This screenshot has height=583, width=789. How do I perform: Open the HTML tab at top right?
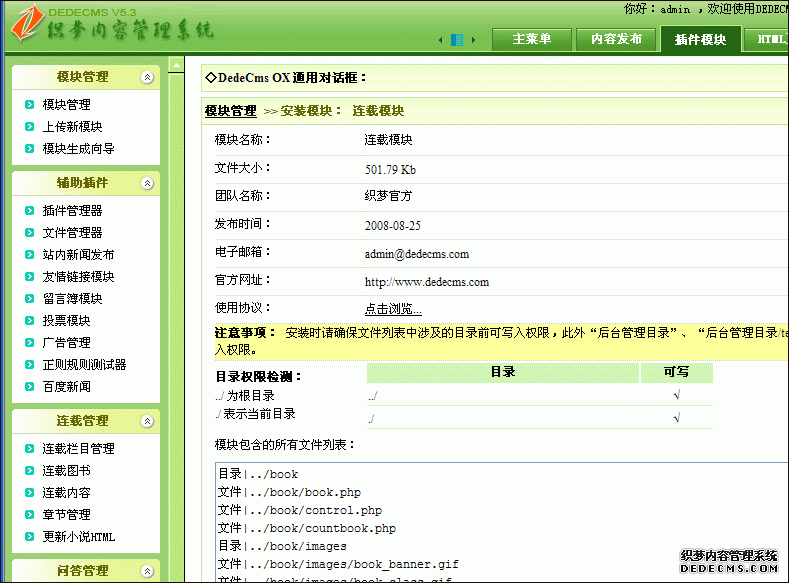coord(767,39)
